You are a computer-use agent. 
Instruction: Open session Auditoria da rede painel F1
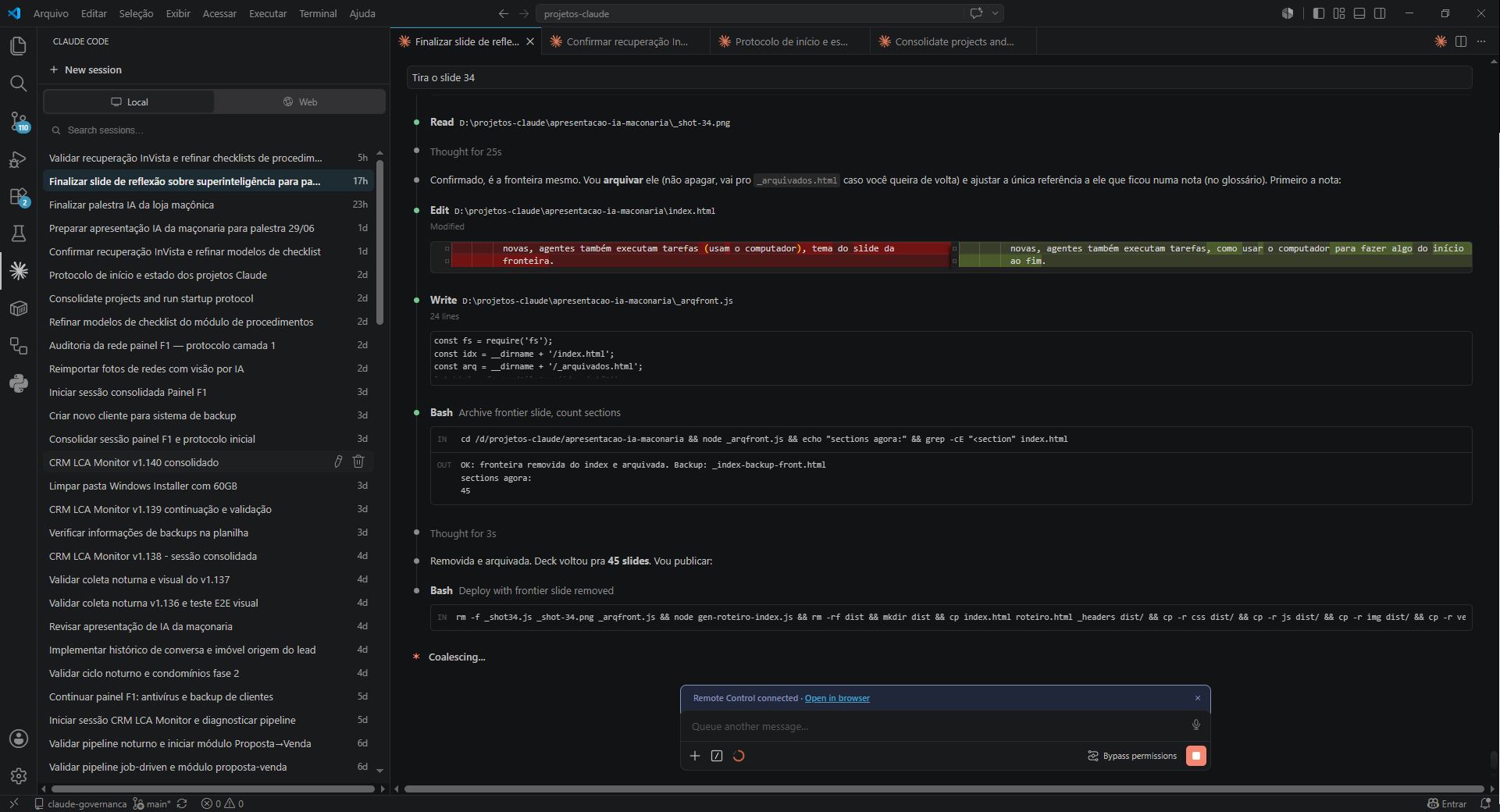tap(208, 345)
